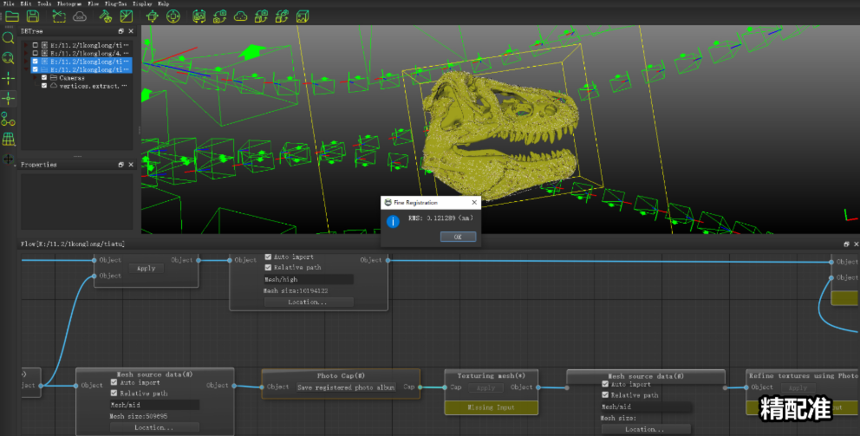Open project with the folder toolbar icon
Screen dimensions: 860x436
(12, 16)
